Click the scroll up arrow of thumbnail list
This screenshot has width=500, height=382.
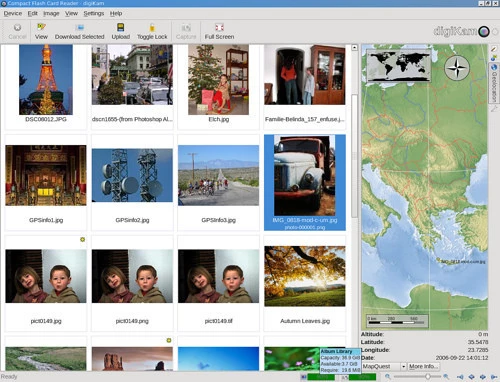pos(354,48)
